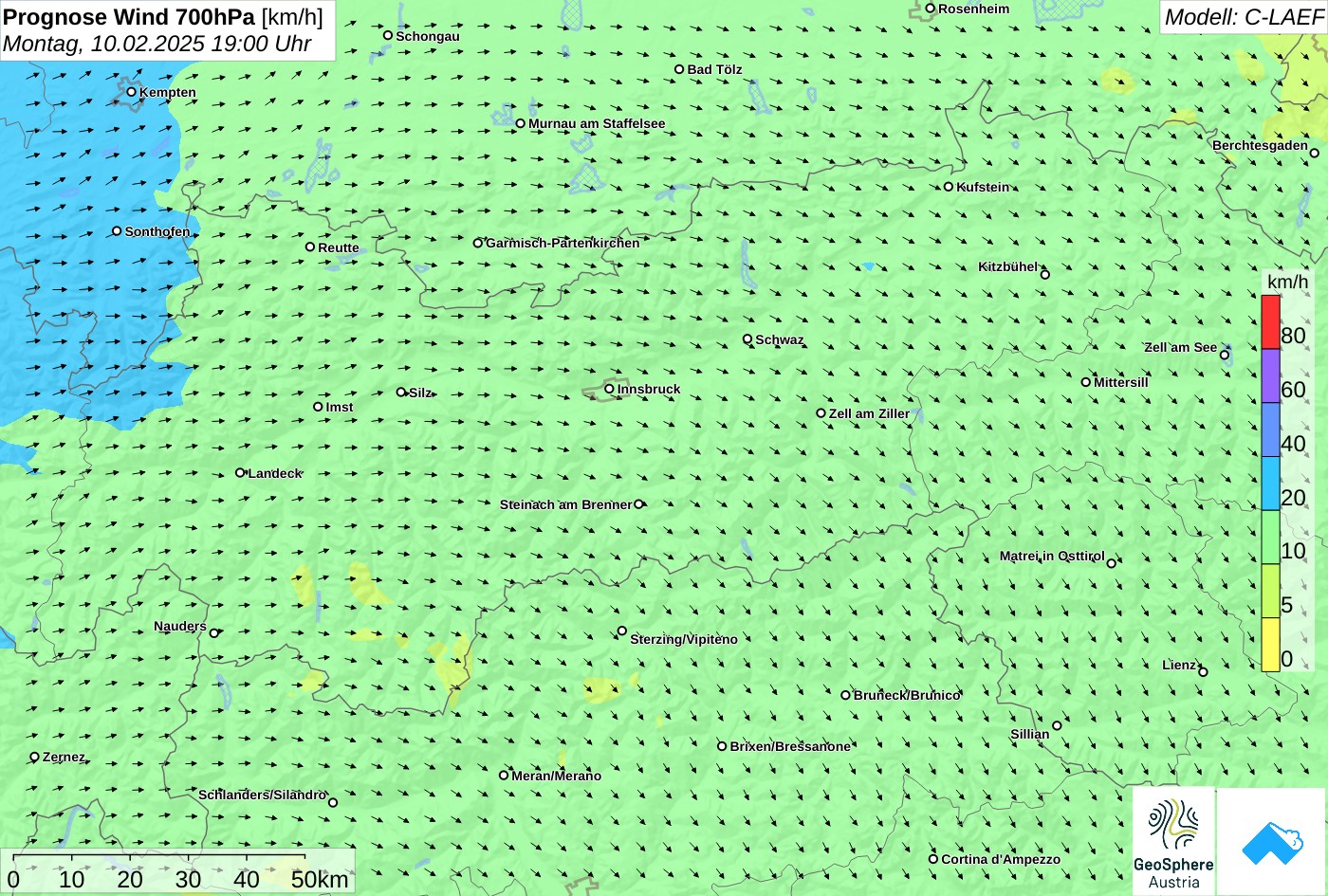Click the blue cloud house logo
1328x896 pixels.
[x=1271, y=842]
